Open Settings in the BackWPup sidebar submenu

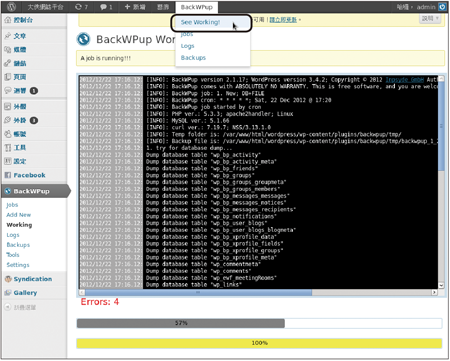18,265
